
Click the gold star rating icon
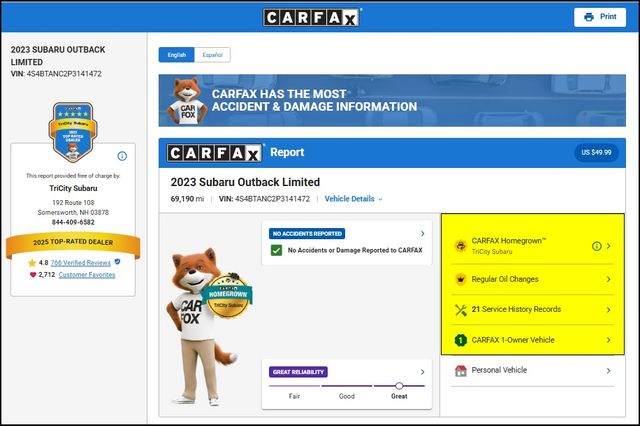click(x=32, y=263)
